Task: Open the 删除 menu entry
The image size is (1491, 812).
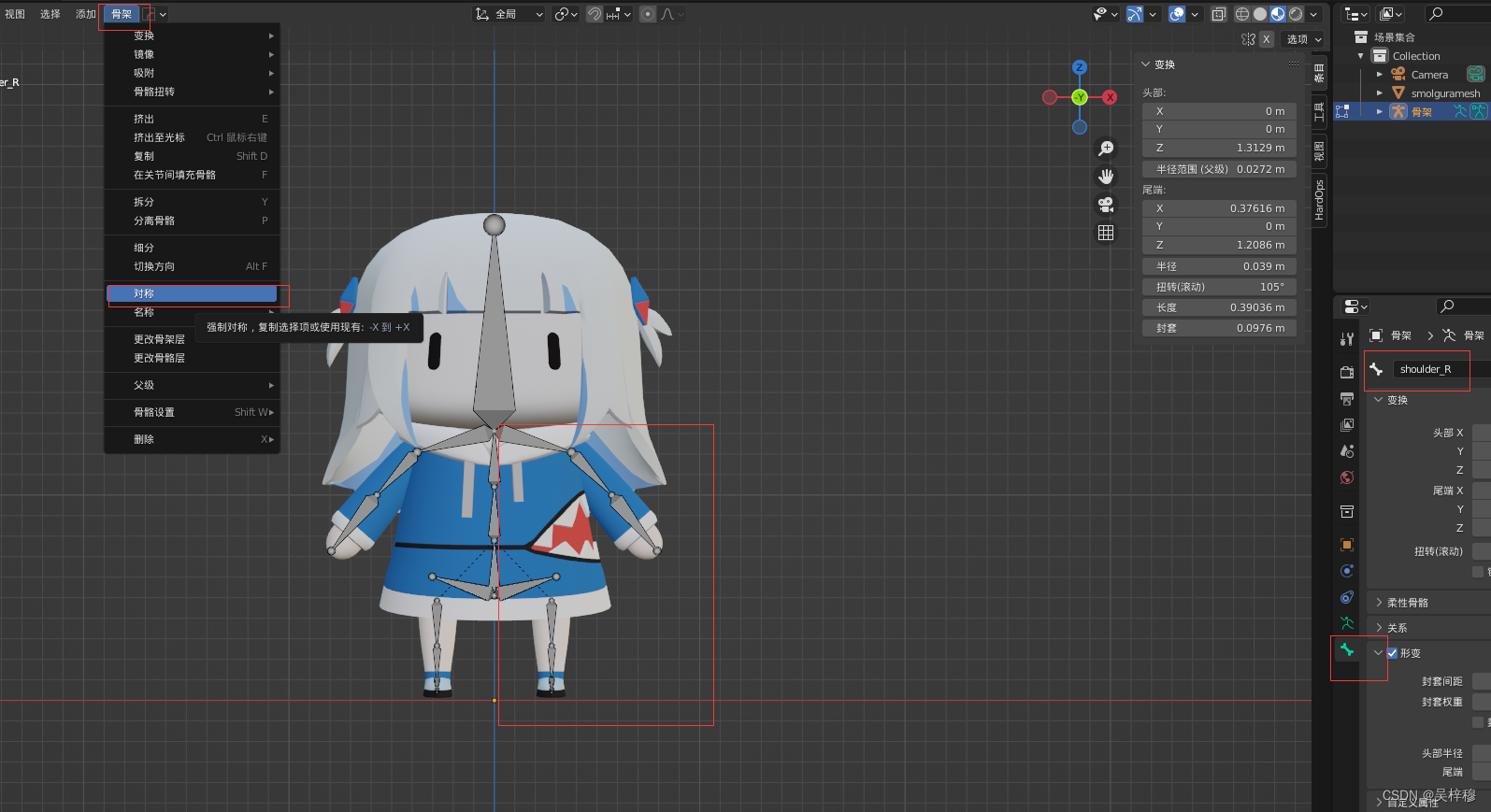Action: 192,439
